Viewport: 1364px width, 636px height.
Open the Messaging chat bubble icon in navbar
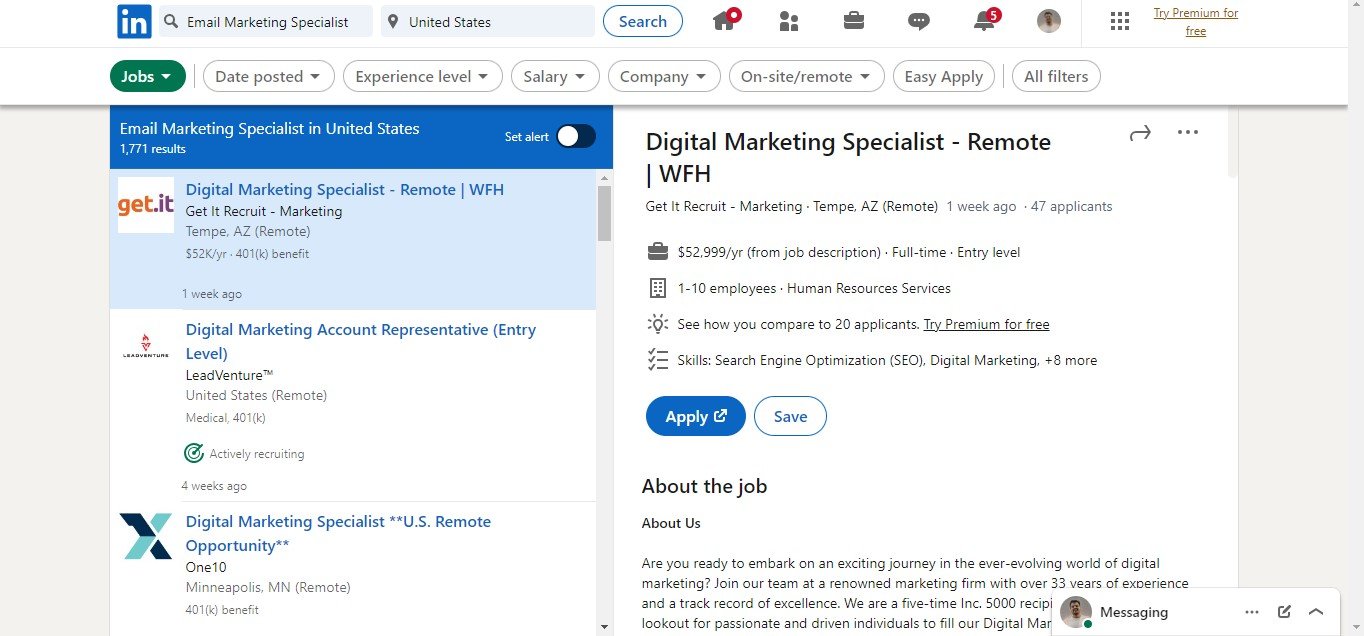[919, 21]
